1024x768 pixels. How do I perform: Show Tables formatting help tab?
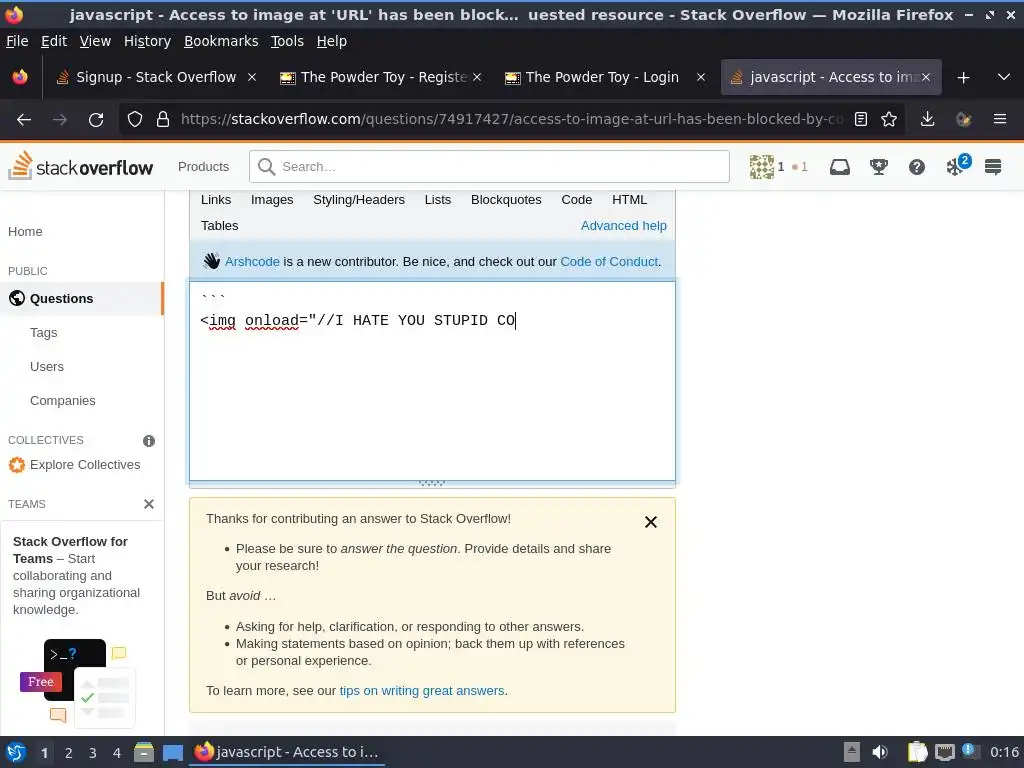(219, 226)
